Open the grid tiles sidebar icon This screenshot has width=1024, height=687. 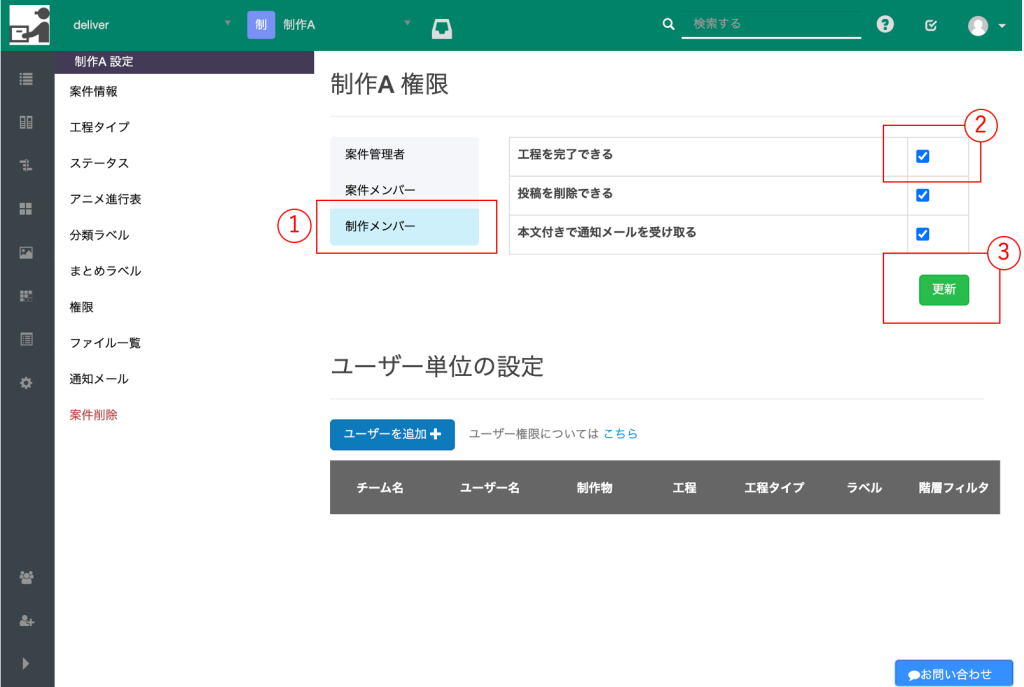pyautogui.click(x=26, y=209)
